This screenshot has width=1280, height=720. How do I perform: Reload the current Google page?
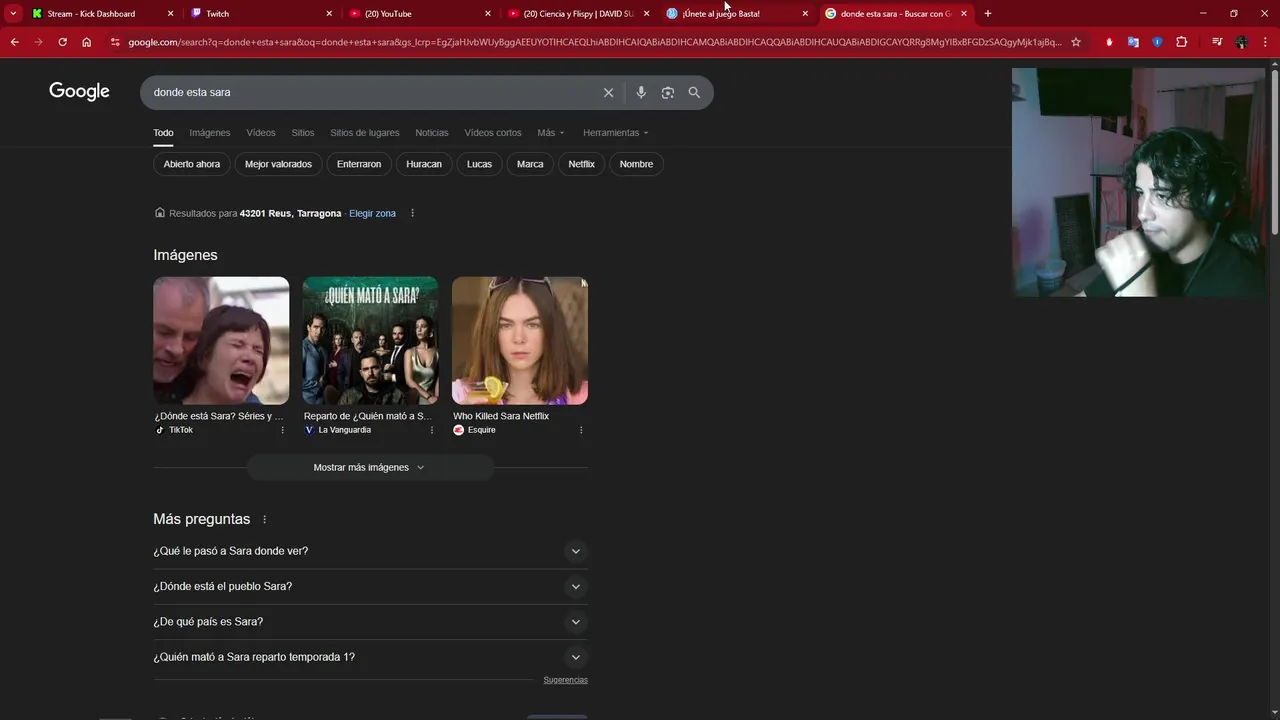click(62, 42)
